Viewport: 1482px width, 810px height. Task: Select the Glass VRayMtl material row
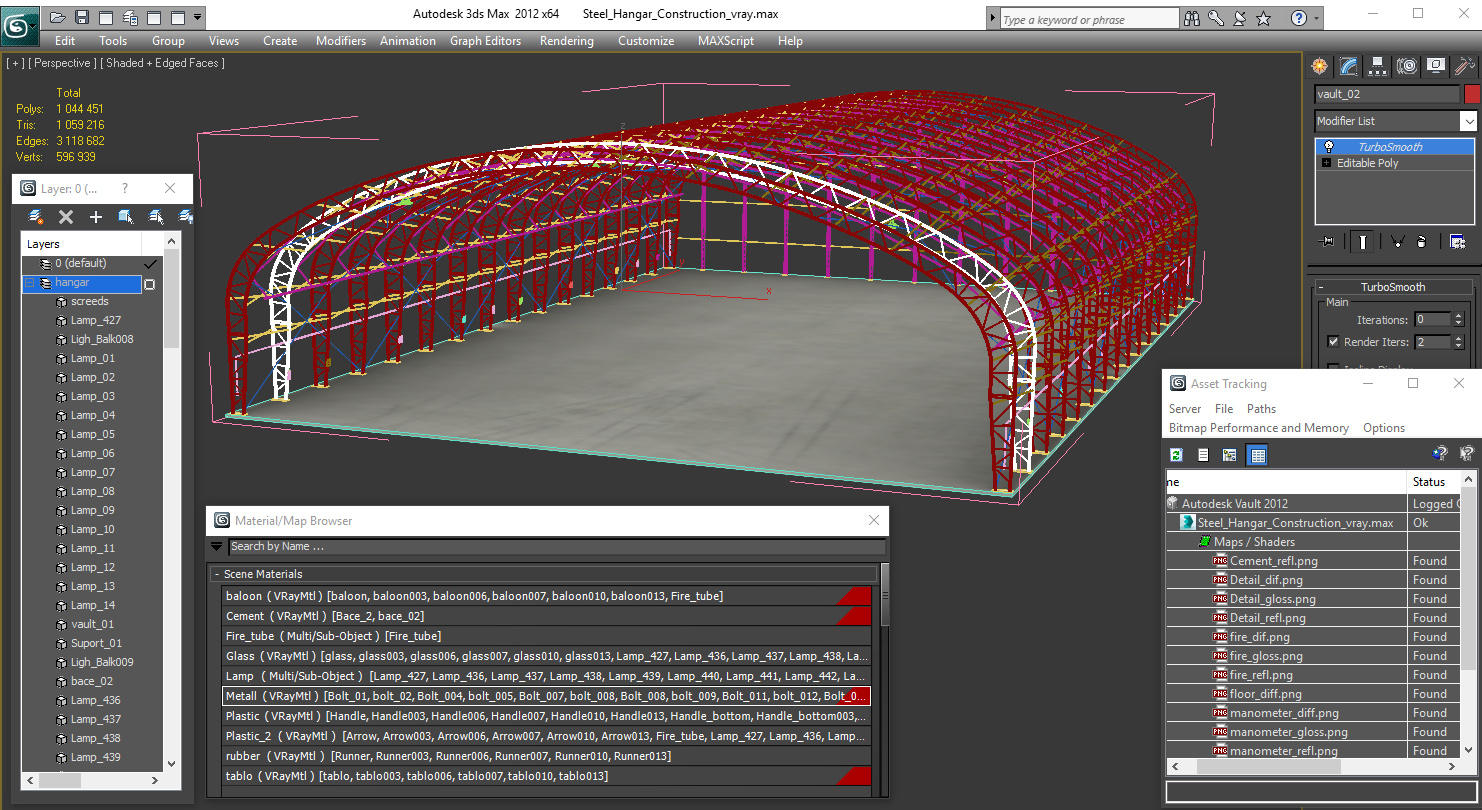pyautogui.click(x=546, y=656)
